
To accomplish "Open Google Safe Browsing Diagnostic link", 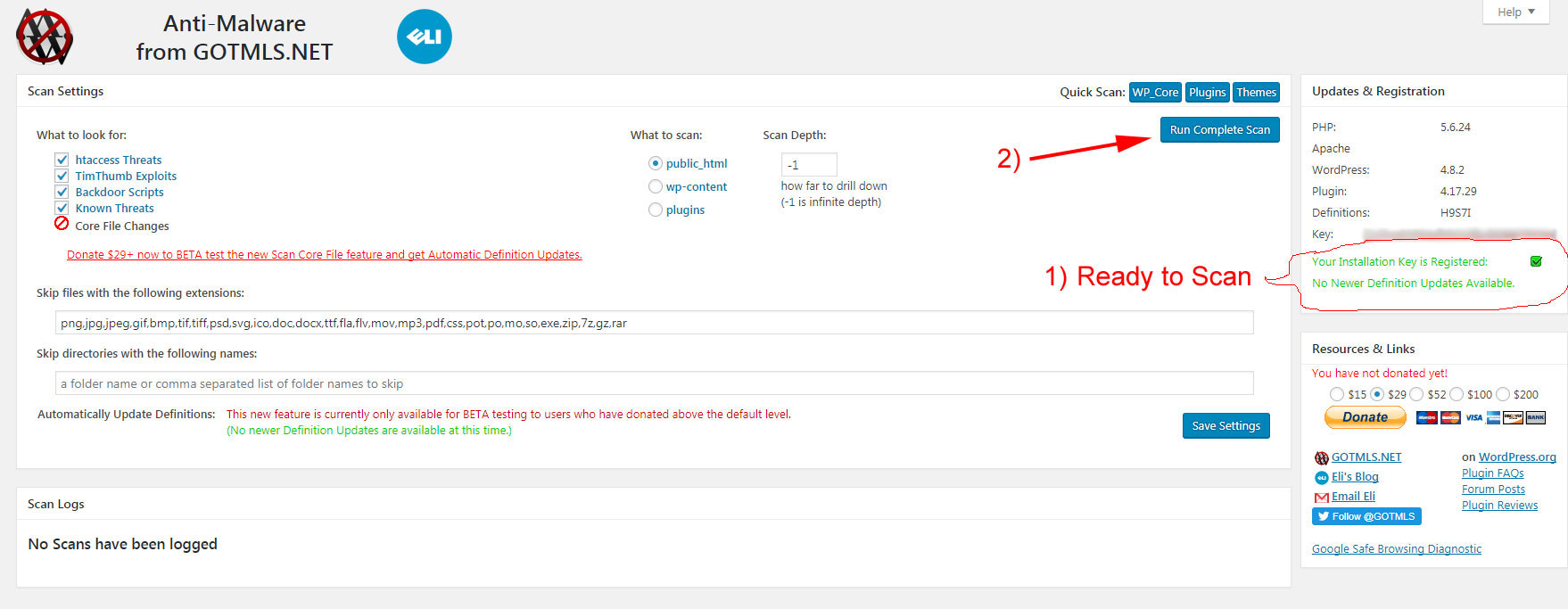I will point(1396,549).
